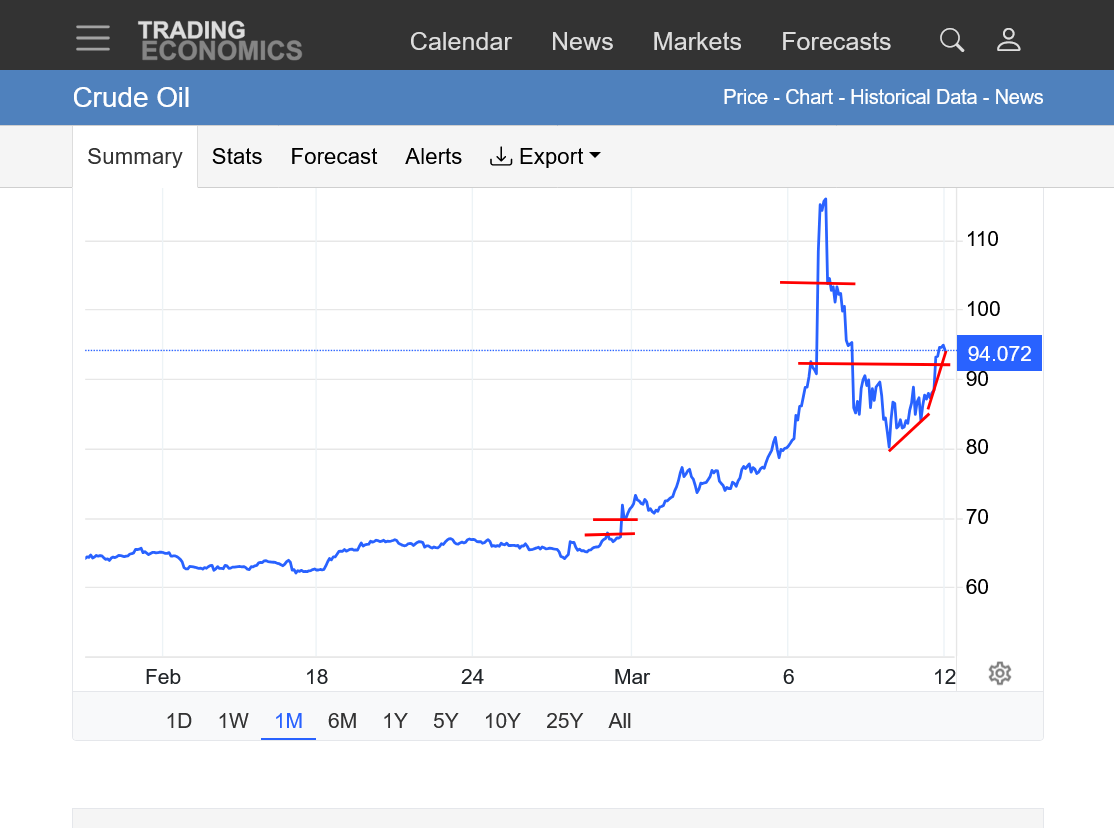1114x828 pixels.
Task: Select the 1D time range
Action: [179, 721]
